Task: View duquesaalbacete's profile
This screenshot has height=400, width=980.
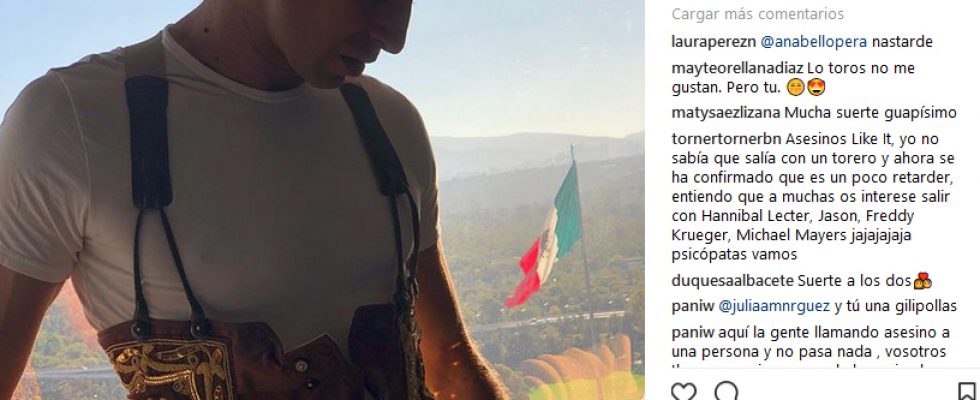Action: click(x=732, y=281)
